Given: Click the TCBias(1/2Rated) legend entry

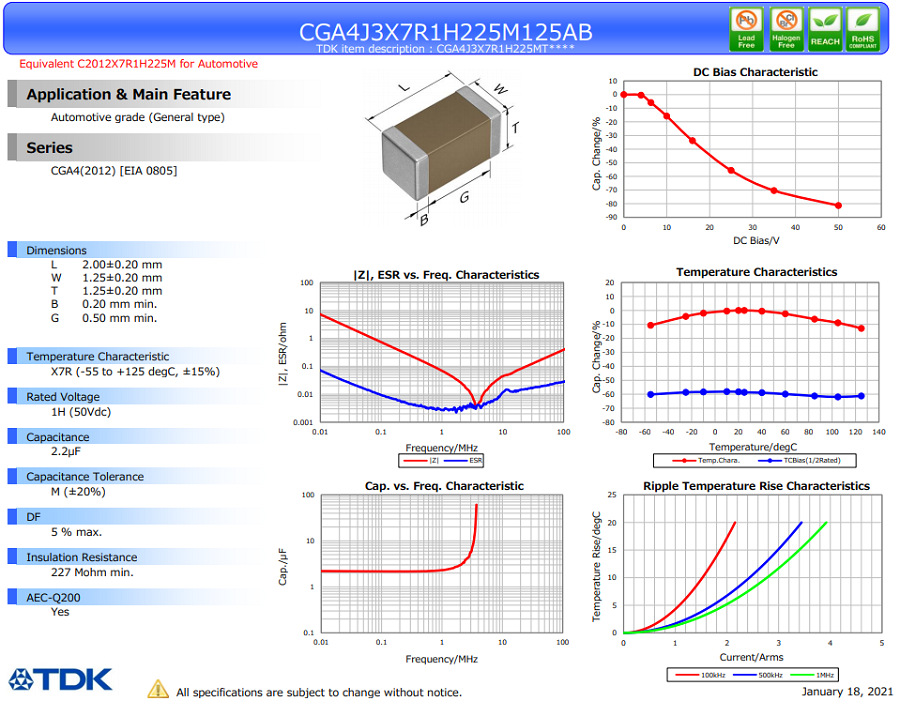Looking at the screenshot, I should (x=800, y=460).
